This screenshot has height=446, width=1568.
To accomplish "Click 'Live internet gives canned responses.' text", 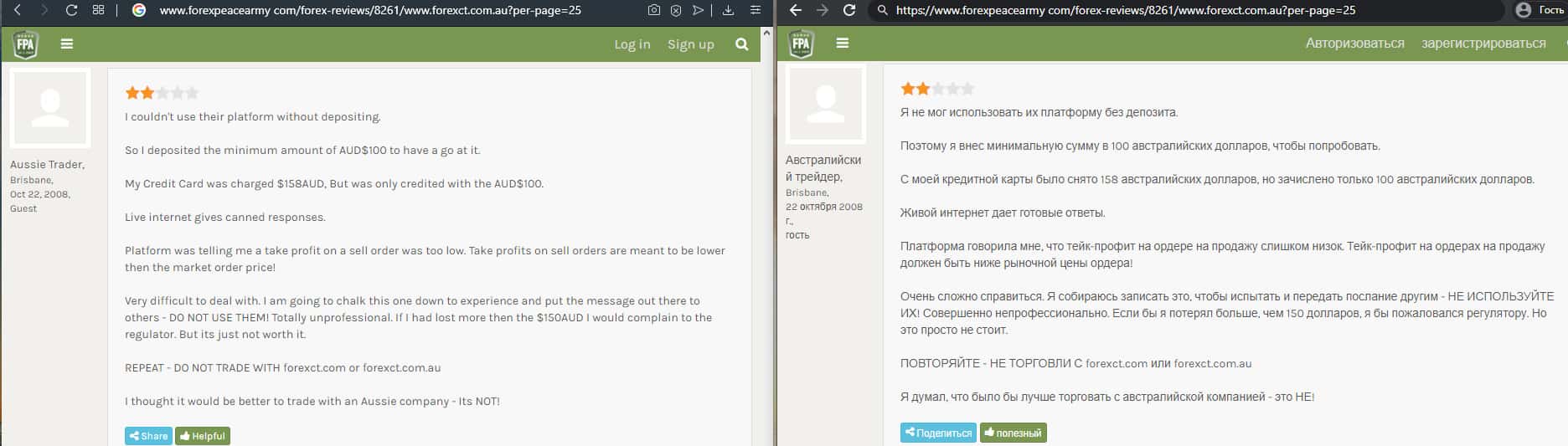I will (225, 218).
